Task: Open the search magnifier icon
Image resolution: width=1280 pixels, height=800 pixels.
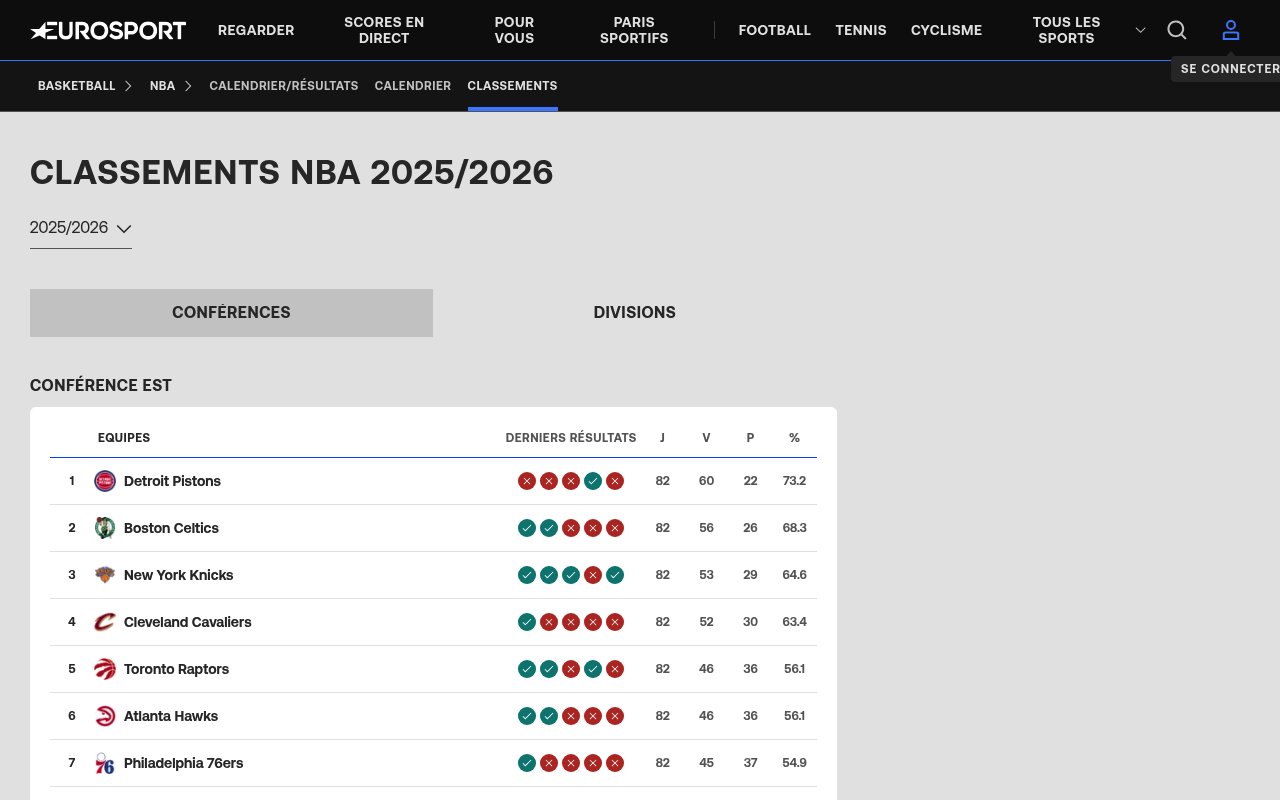Action: [x=1177, y=30]
